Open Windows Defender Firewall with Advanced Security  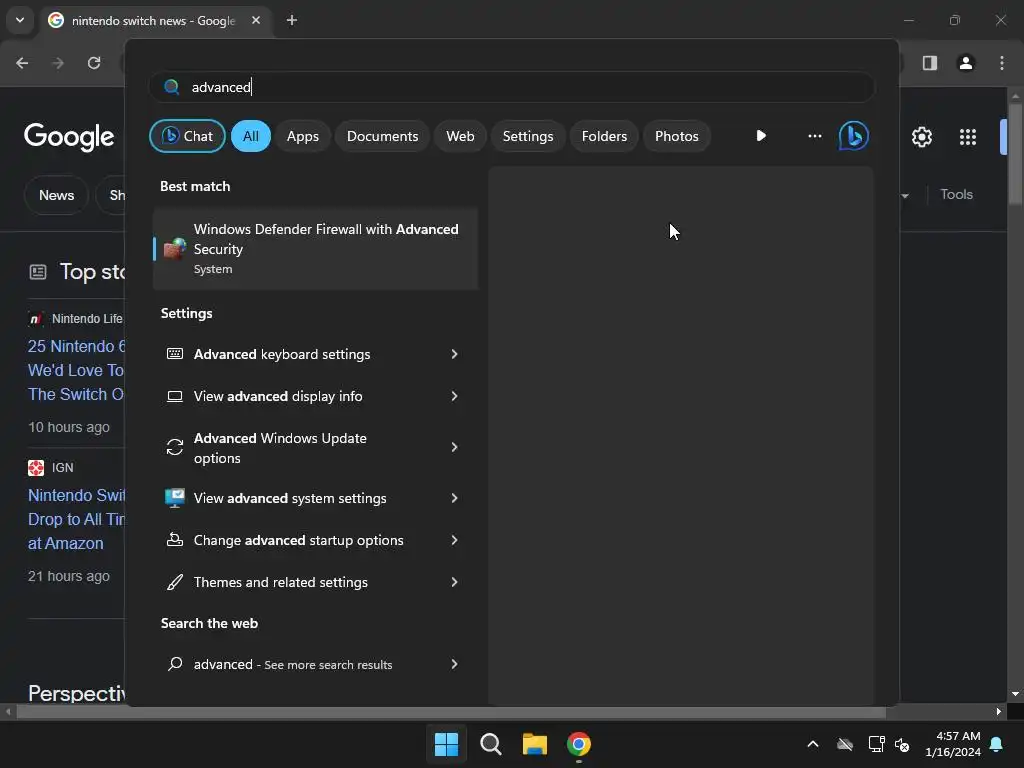click(x=315, y=249)
